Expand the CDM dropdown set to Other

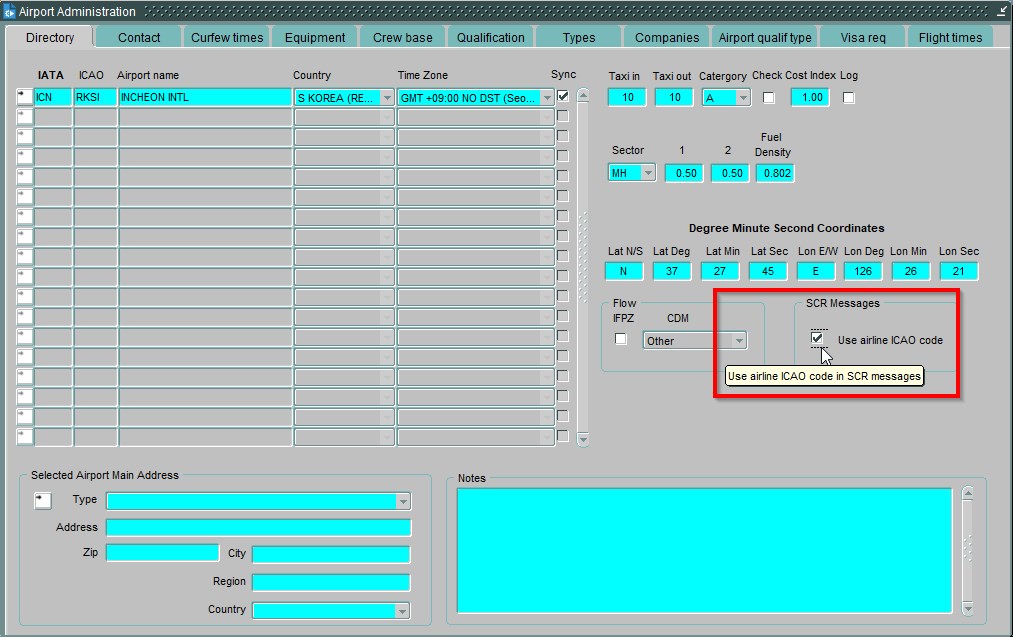point(739,341)
